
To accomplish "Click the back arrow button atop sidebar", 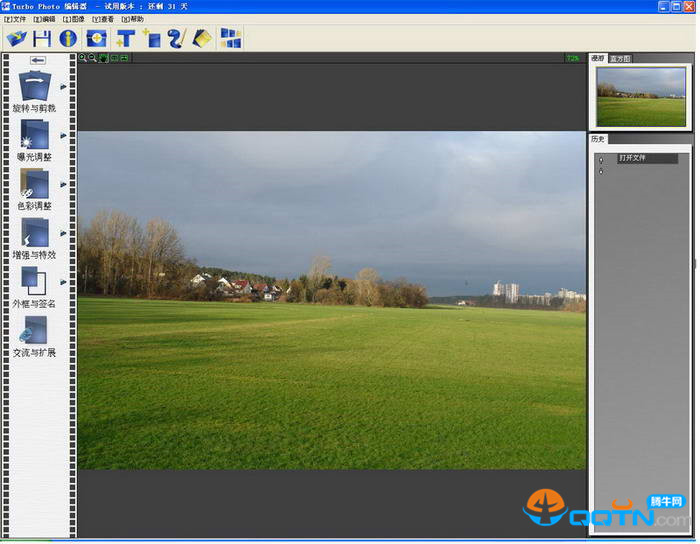I will click(x=38, y=61).
